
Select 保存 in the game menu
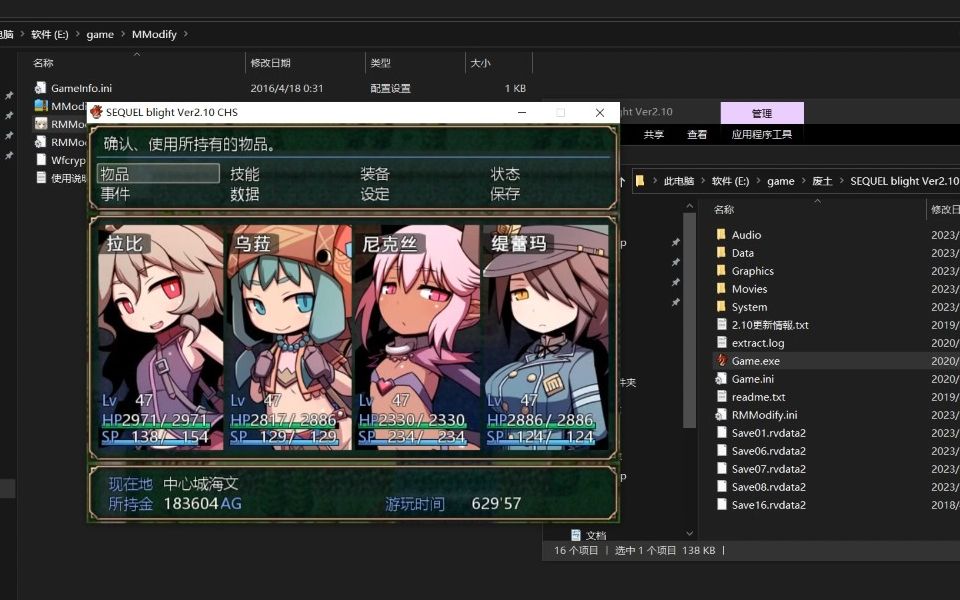click(505, 194)
